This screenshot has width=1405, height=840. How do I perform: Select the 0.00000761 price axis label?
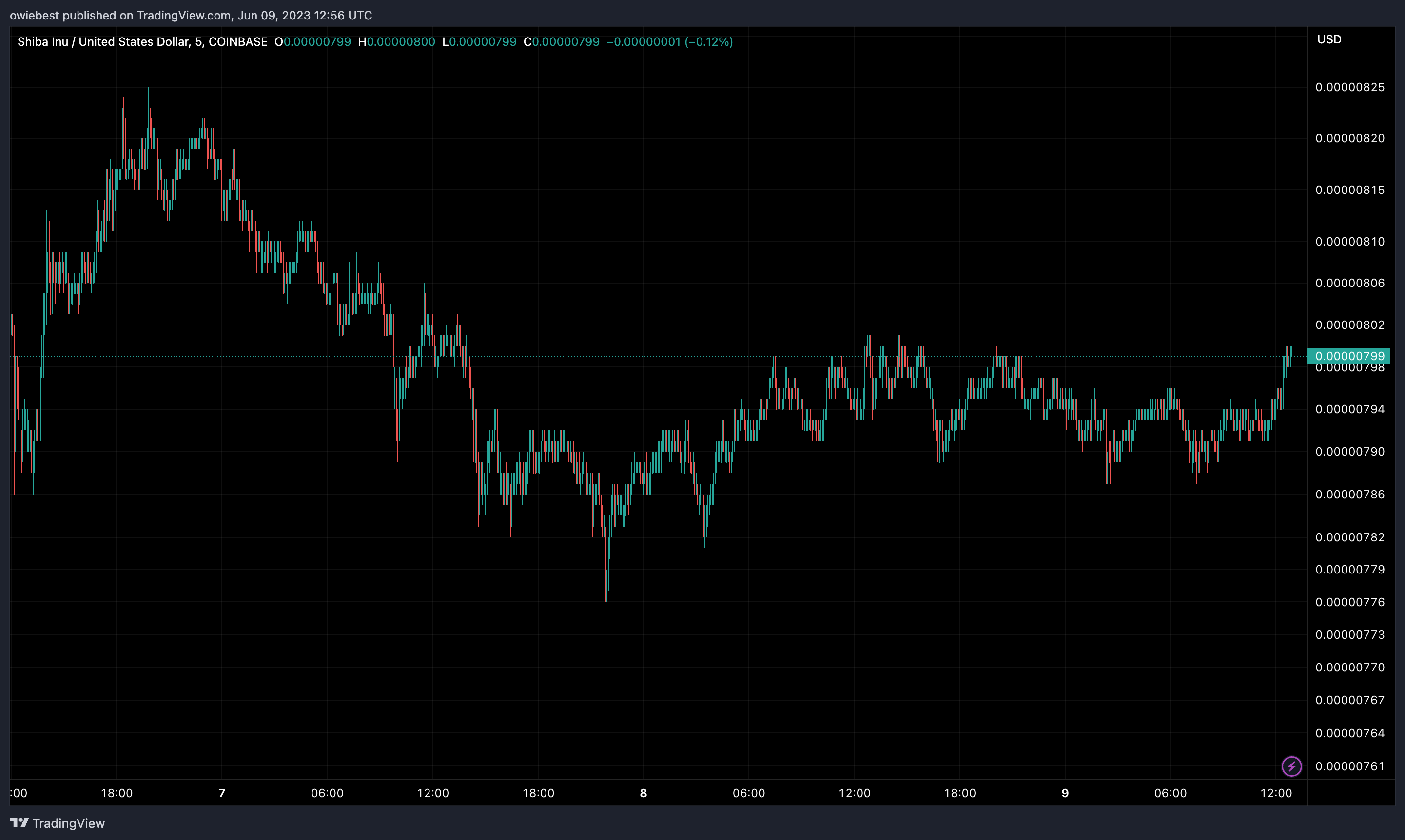pyautogui.click(x=1349, y=766)
